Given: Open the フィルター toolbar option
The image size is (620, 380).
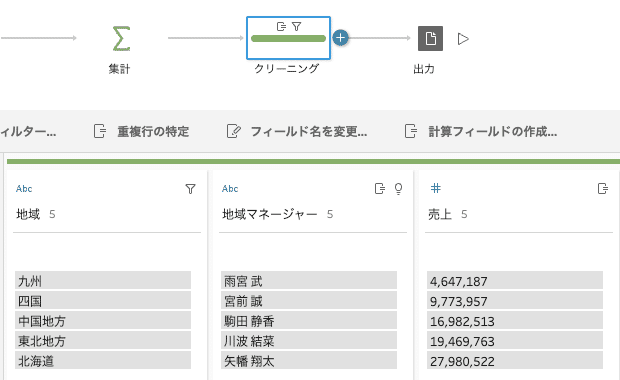Looking at the screenshot, I should (28, 131).
